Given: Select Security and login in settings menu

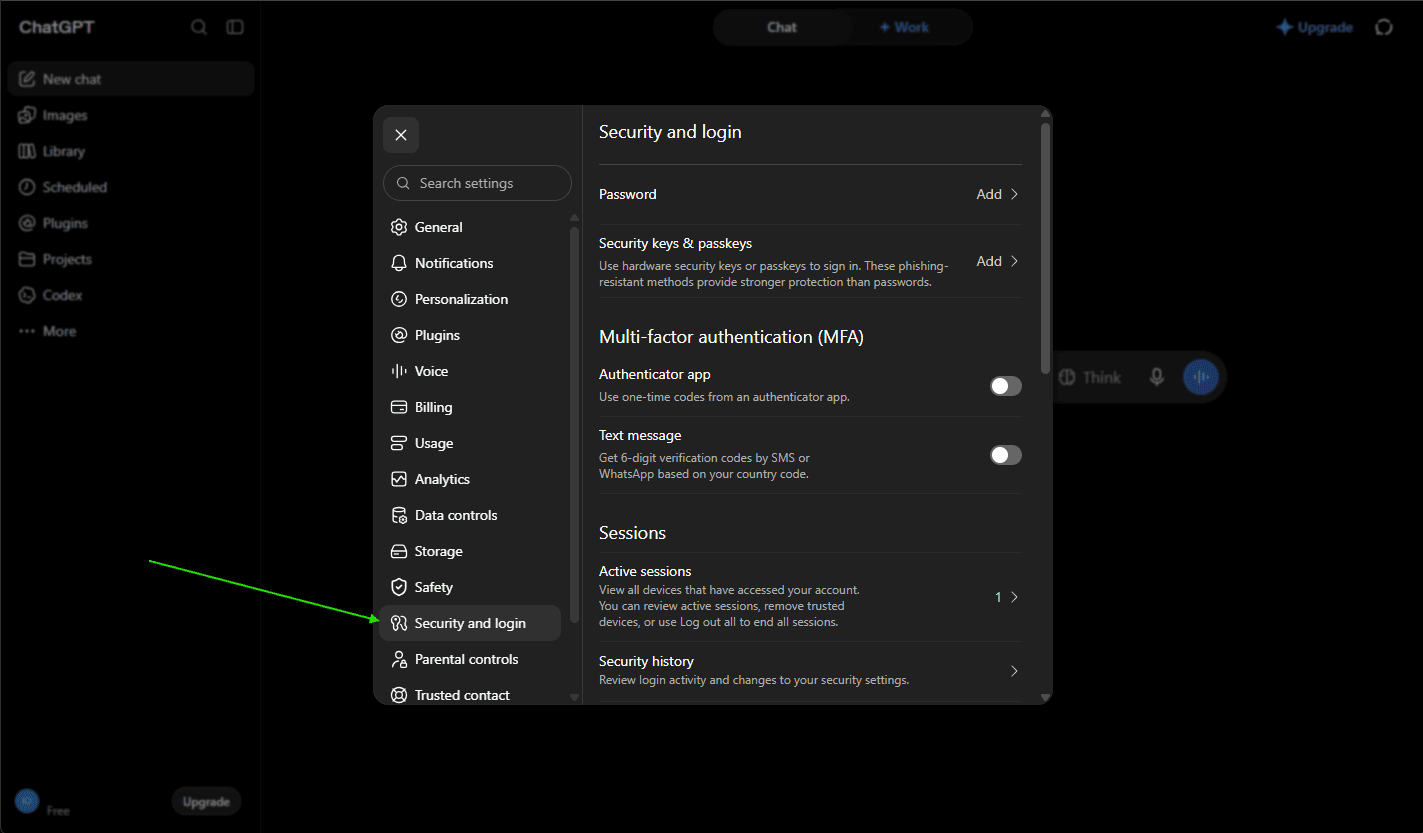Looking at the screenshot, I should tap(470, 623).
